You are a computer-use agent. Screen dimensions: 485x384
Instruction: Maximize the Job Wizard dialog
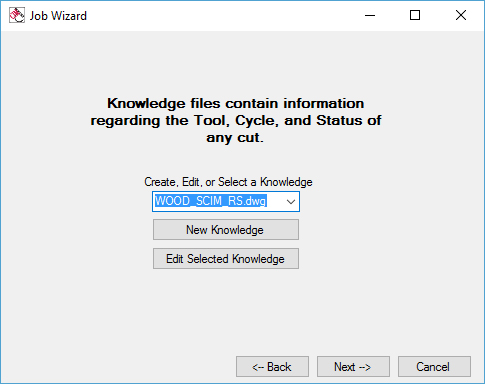point(415,15)
